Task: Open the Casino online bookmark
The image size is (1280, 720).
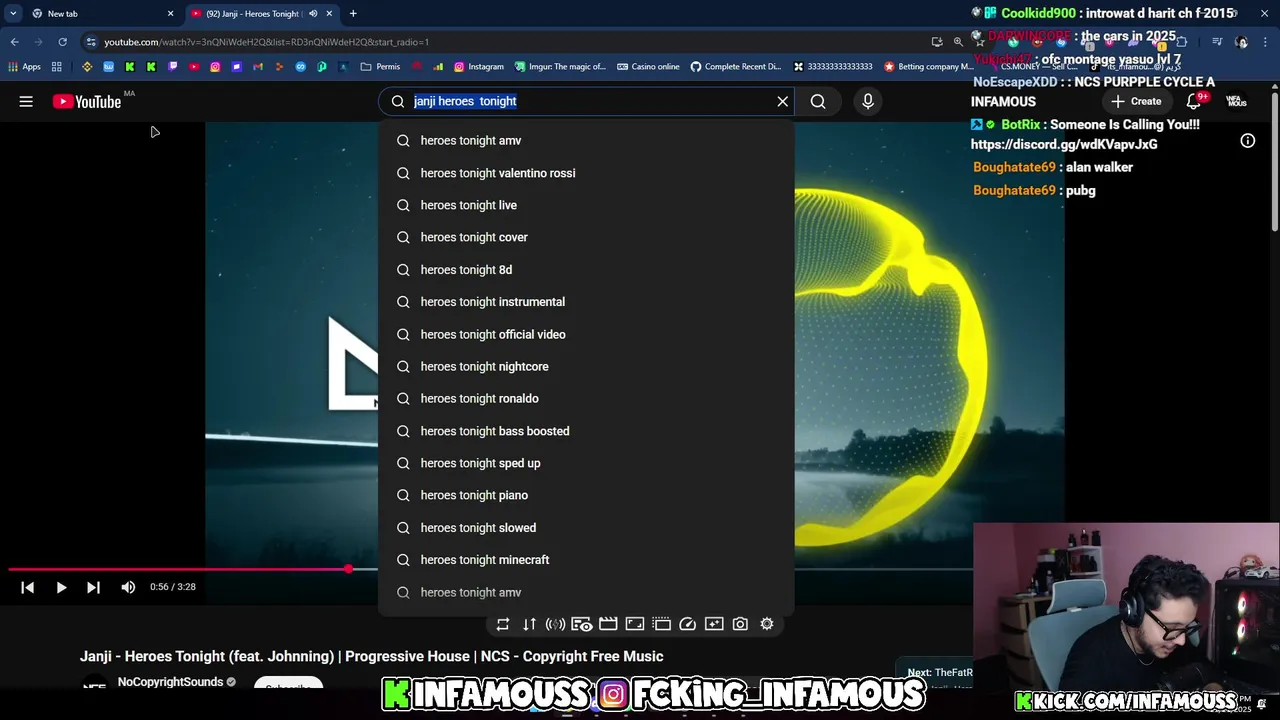Action: [648, 67]
